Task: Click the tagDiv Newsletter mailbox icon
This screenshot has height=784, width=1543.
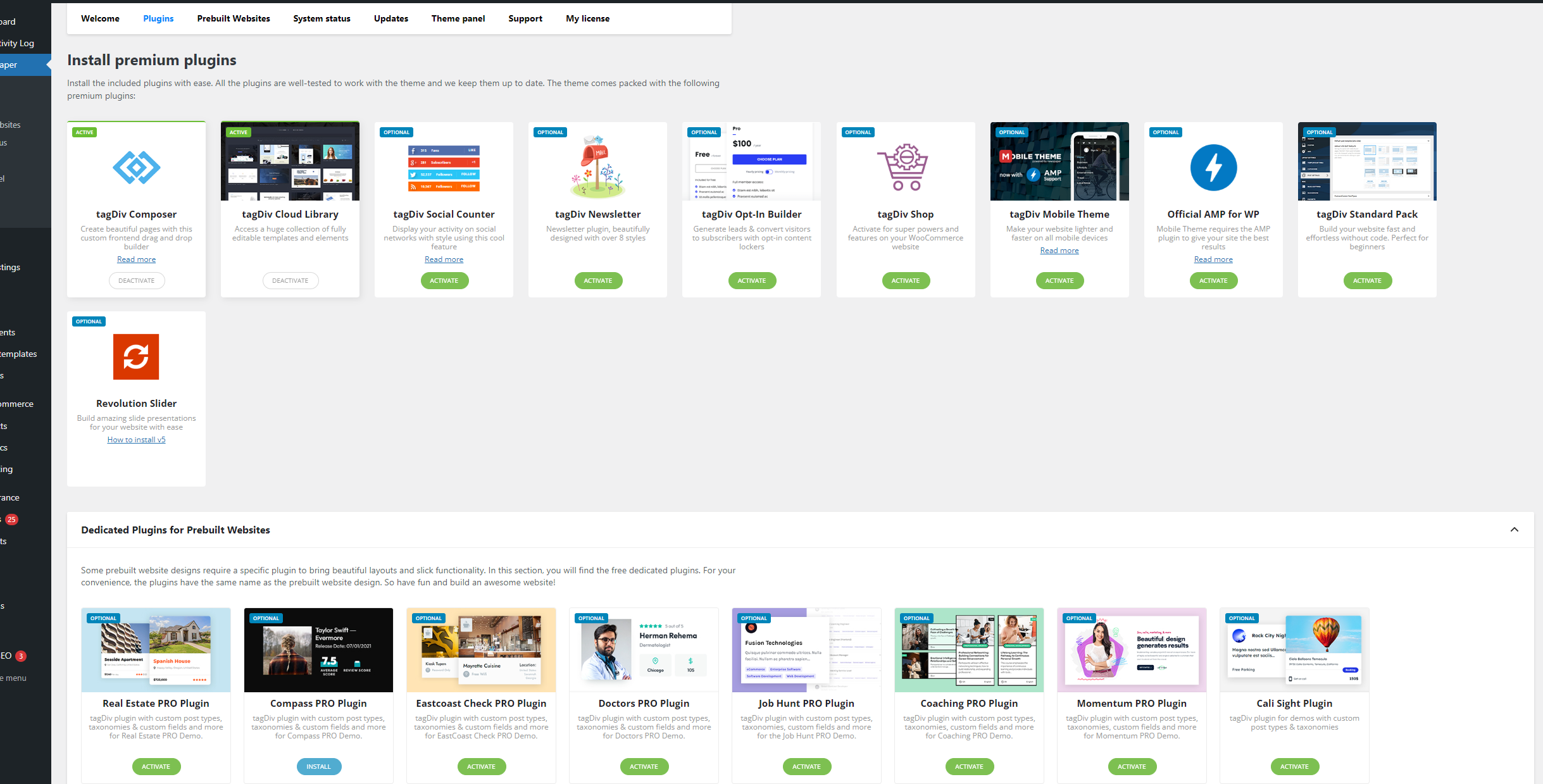Action: 597,166
